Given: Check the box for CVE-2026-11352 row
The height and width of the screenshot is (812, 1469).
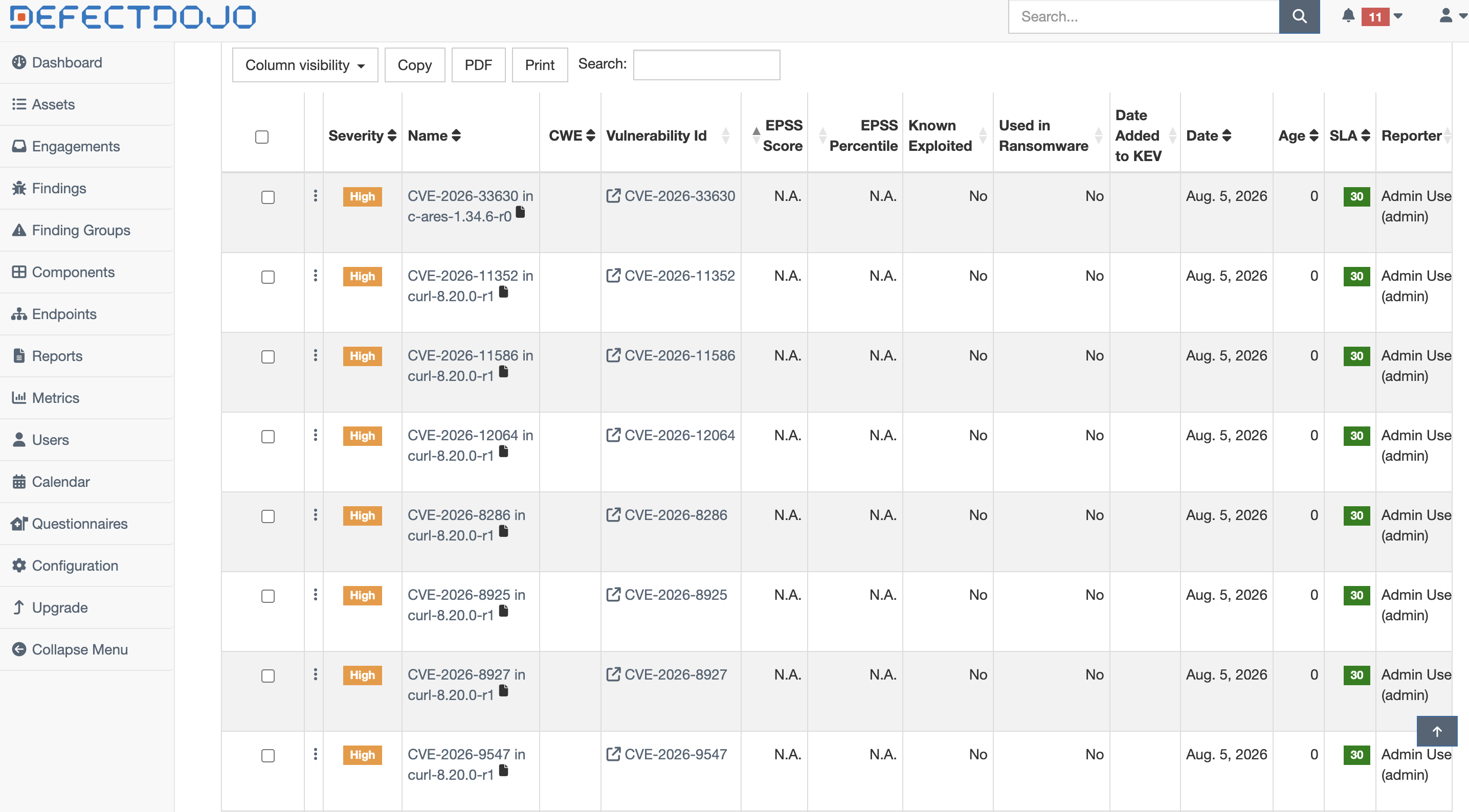Looking at the screenshot, I should [x=268, y=277].
